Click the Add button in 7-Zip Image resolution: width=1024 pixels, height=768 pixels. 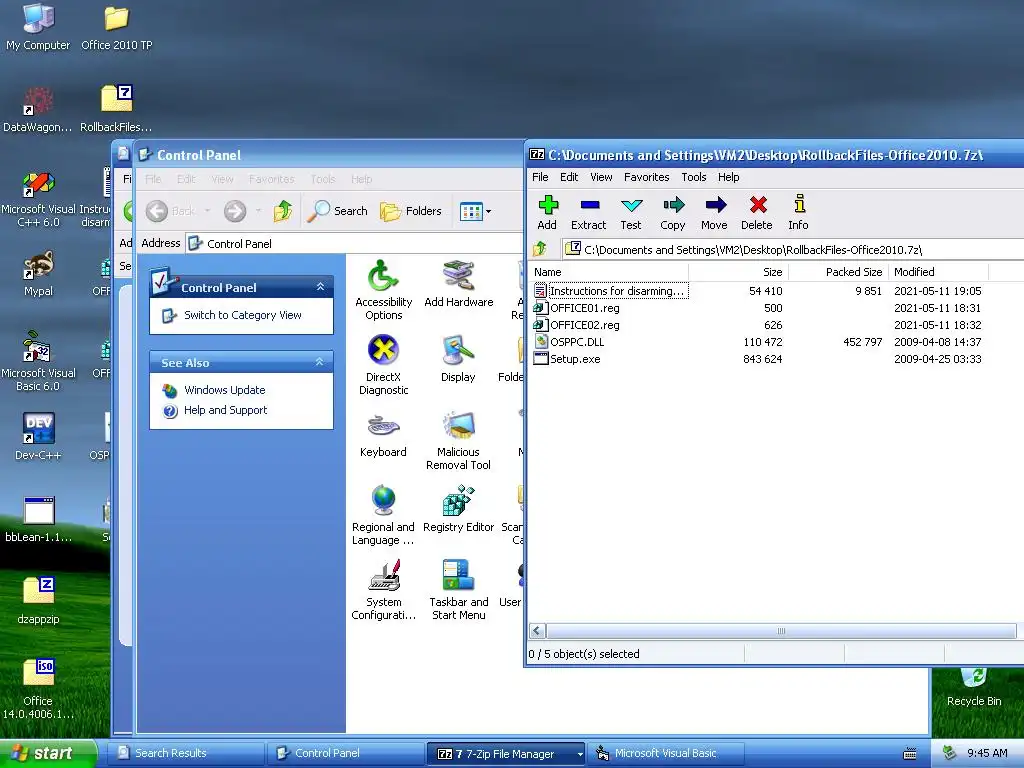click(547, 213)
